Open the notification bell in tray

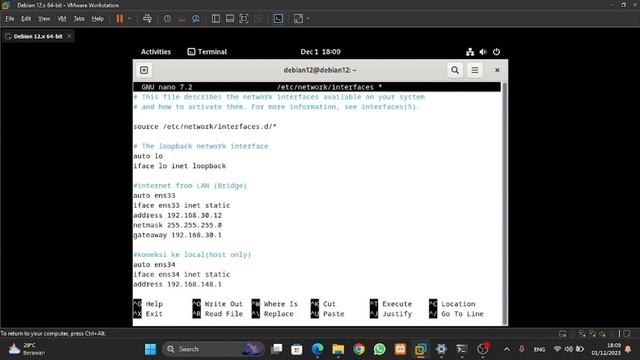click(628, 349)
